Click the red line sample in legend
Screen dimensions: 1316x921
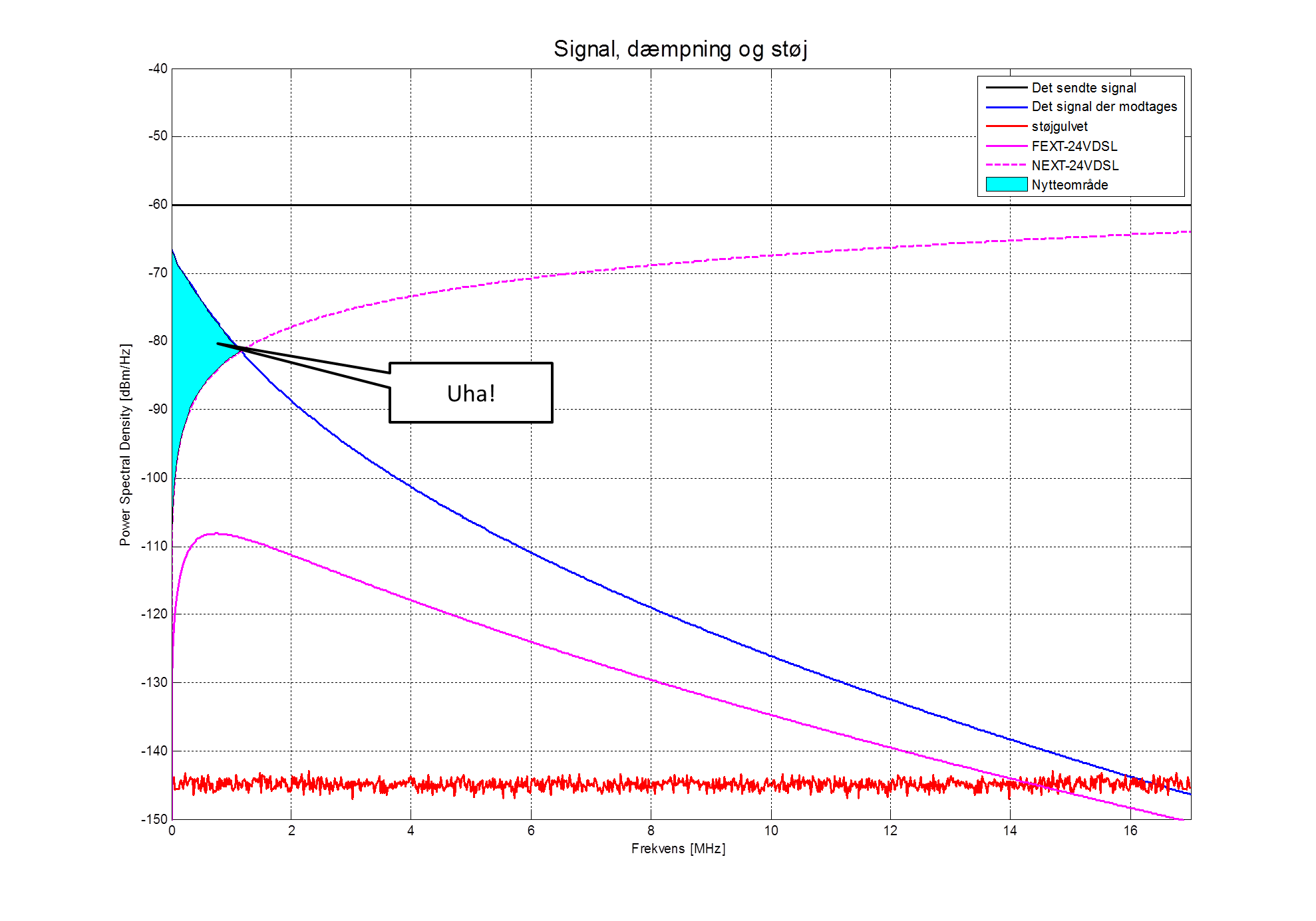[x=1006, y=126]
